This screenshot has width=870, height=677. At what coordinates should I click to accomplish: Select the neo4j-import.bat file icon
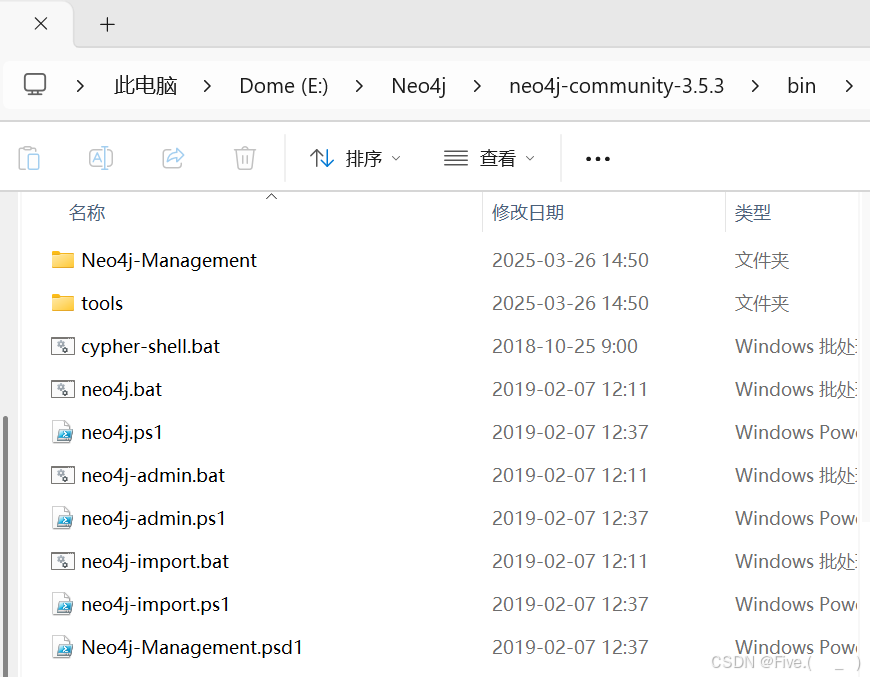pyautogui.click(x=63, y=561)
